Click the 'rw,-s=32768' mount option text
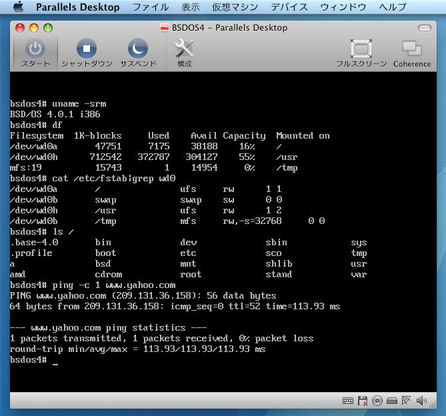 [252, 221]
